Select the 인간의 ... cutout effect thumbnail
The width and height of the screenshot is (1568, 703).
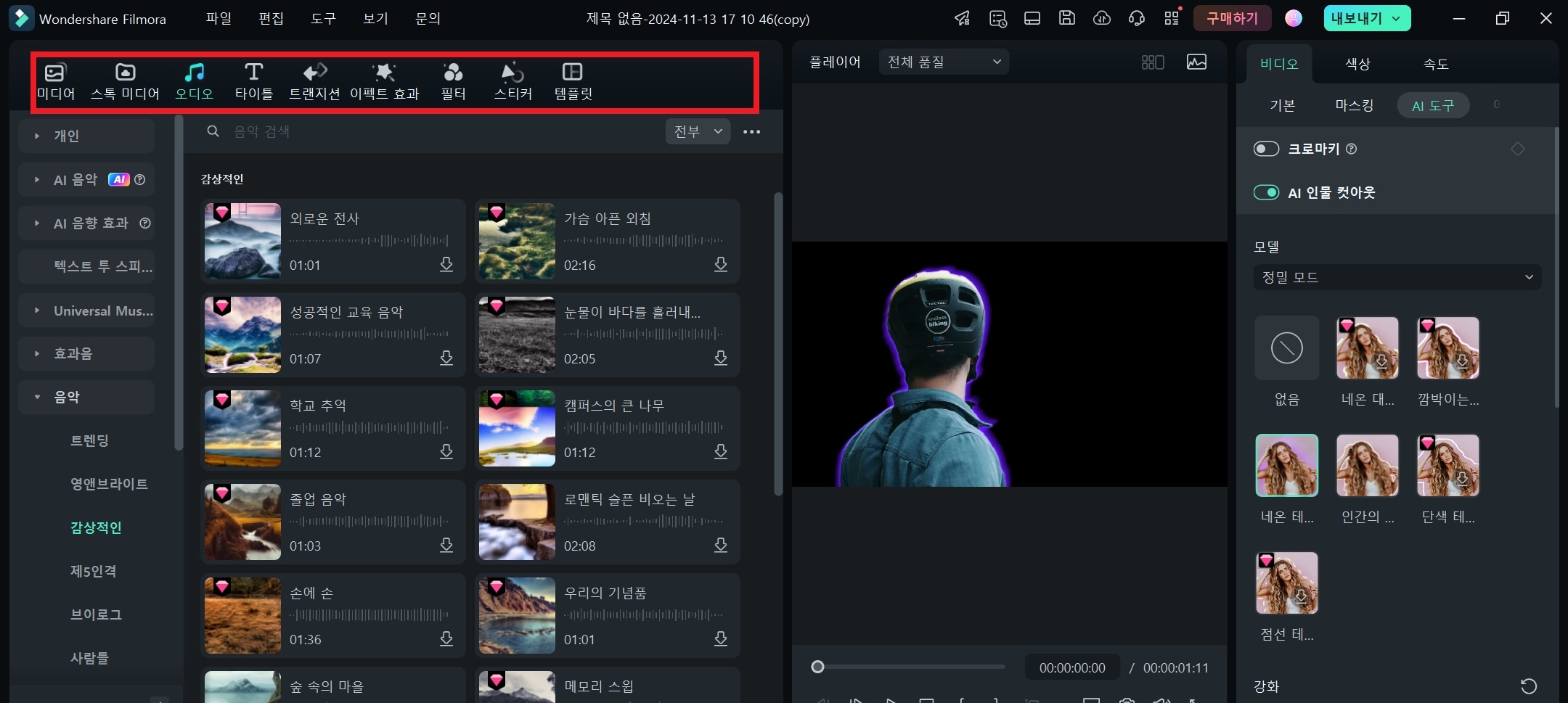(x=1367, y=465)
